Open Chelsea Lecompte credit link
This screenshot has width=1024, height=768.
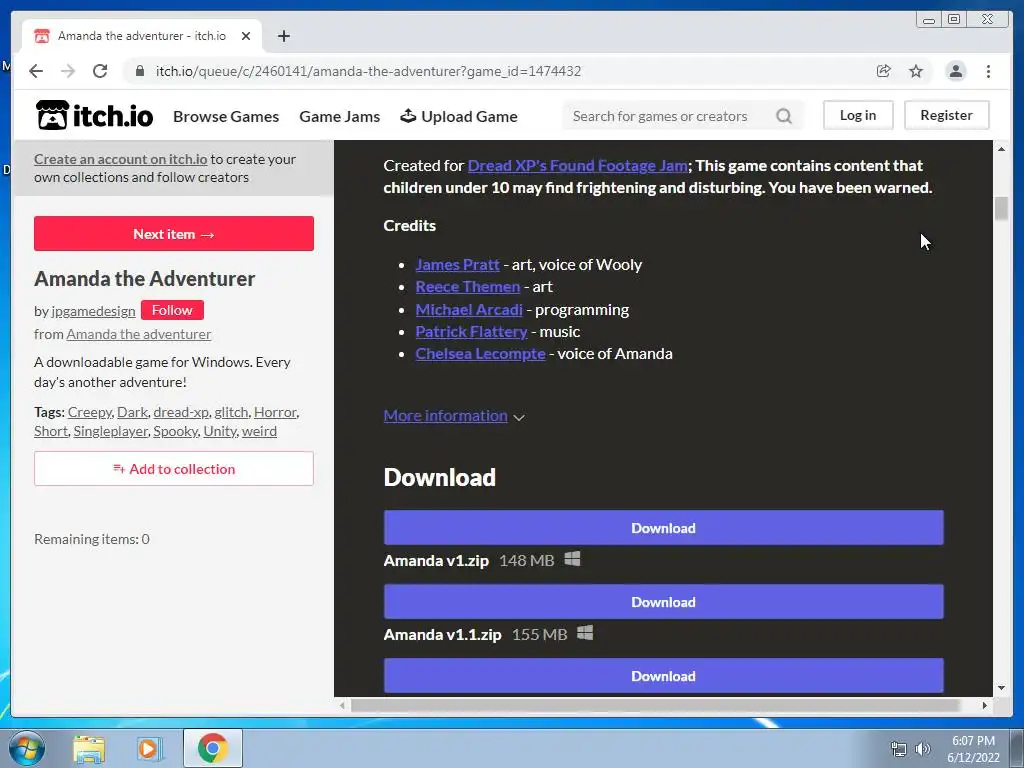(481, 353)
